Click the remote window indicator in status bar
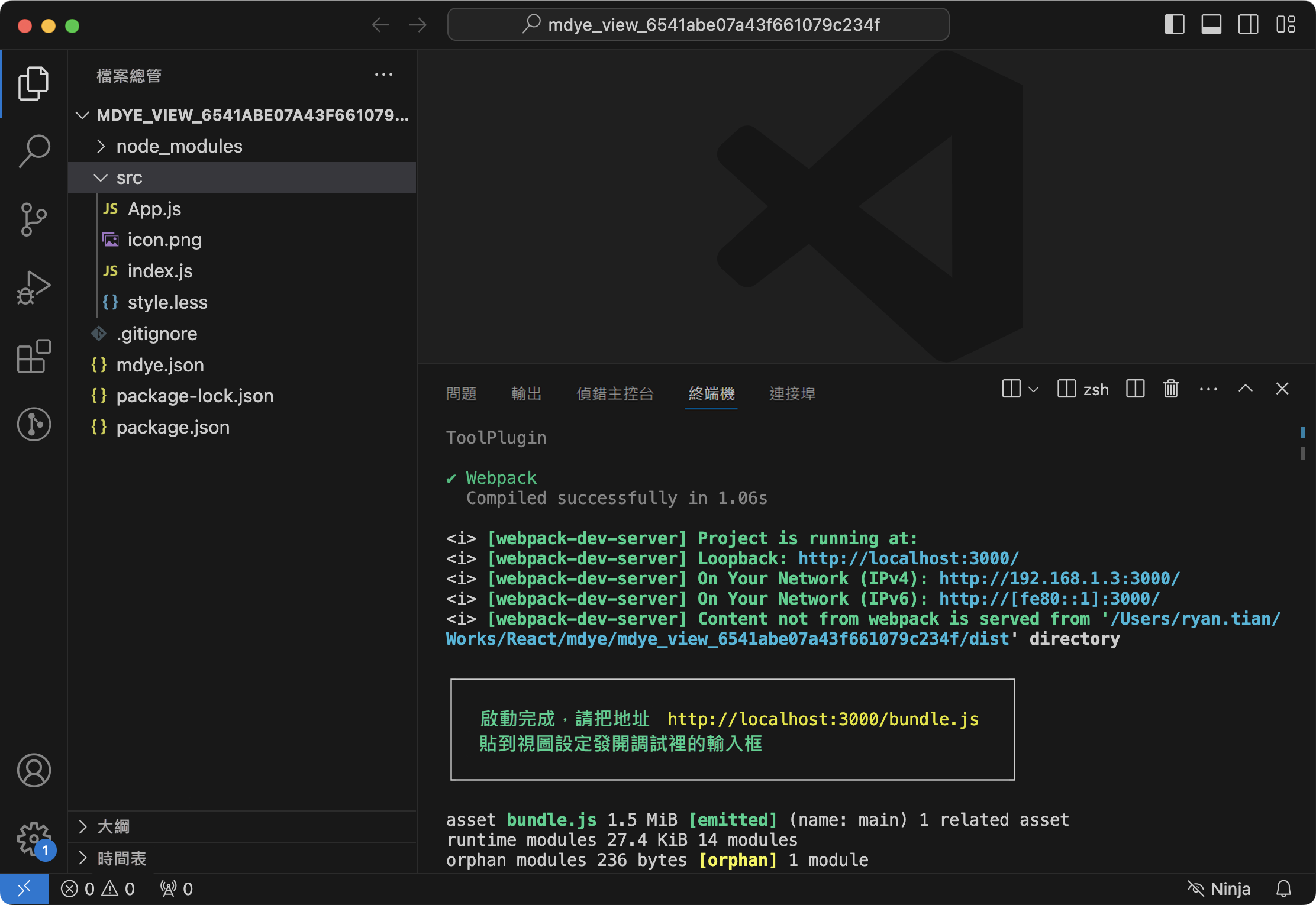 (x=24, y=889)
